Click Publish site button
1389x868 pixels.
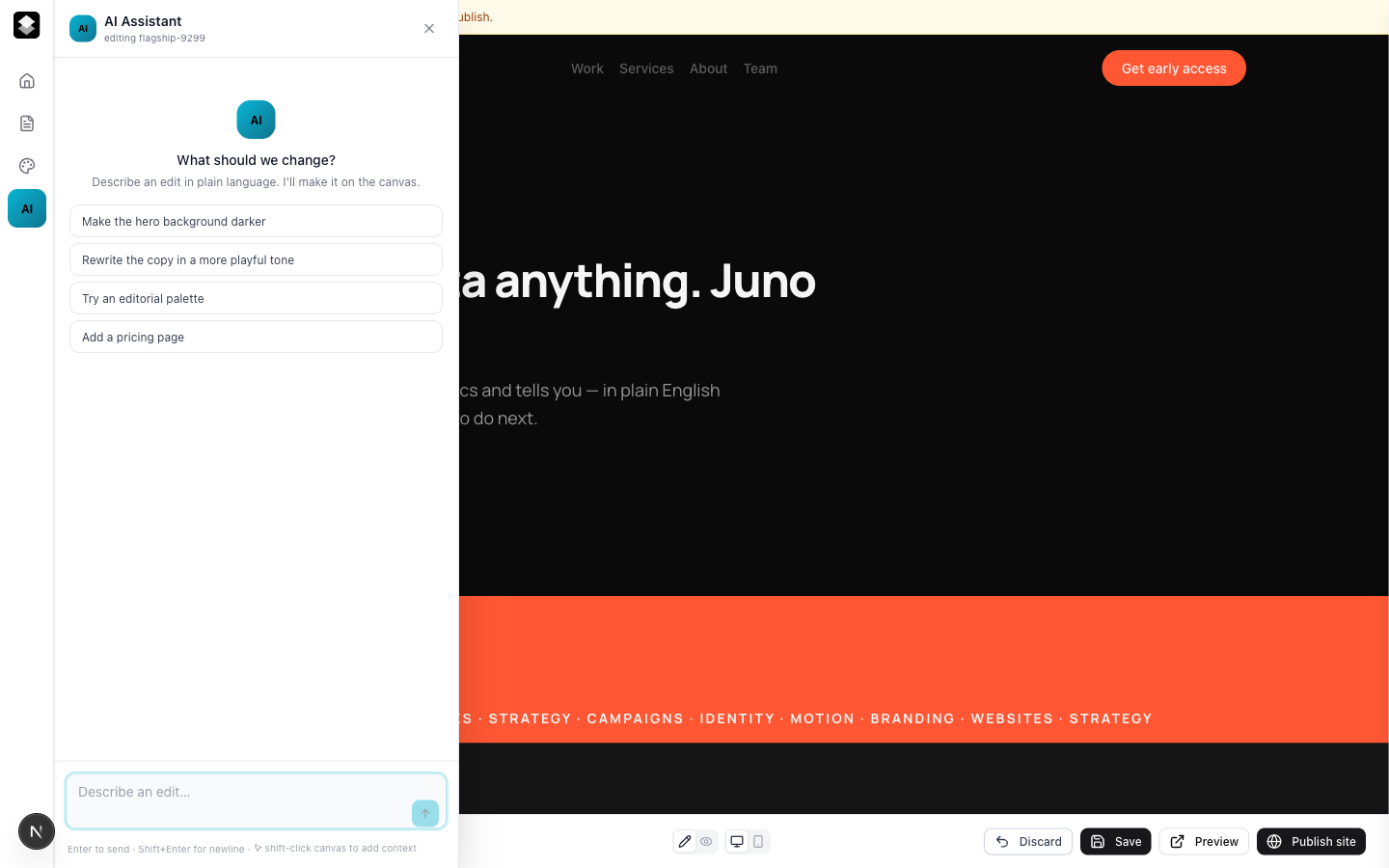[x=1311, y=842]
